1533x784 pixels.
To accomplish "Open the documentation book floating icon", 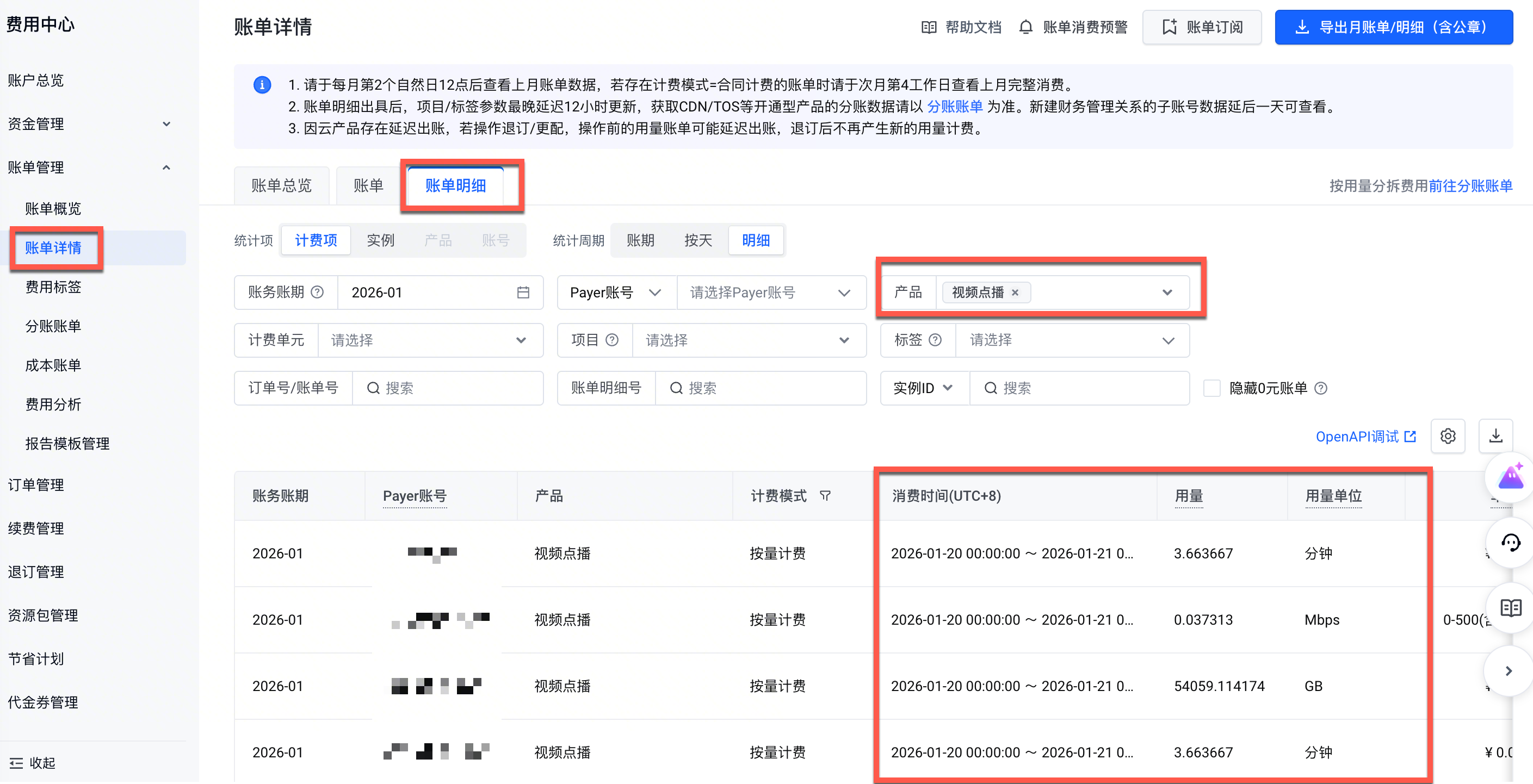I will (1510, 607).
